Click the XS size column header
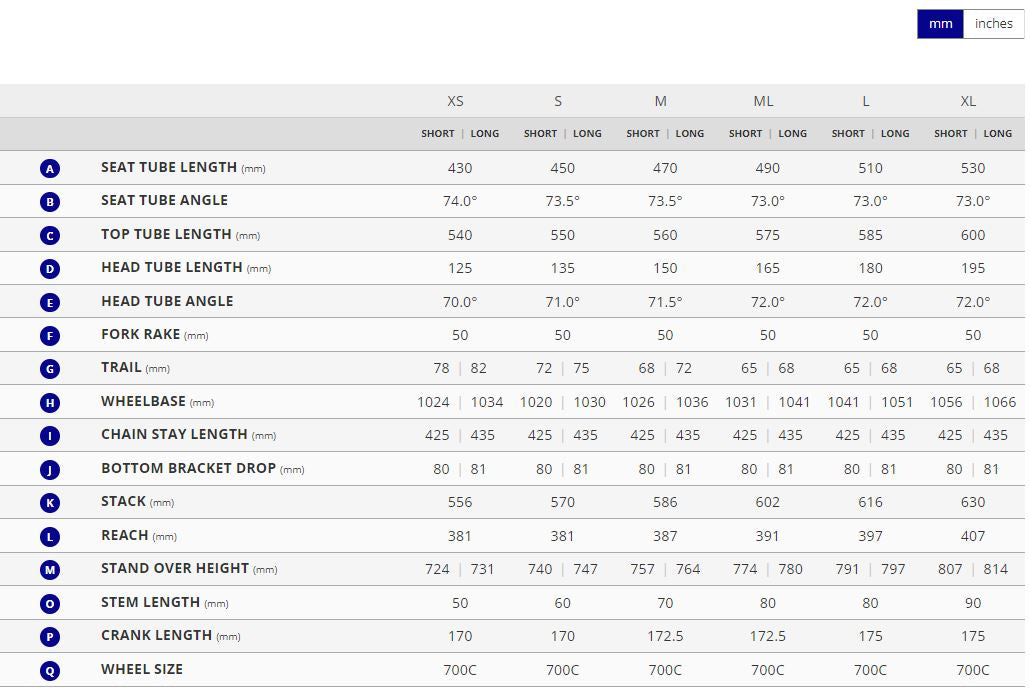 pyautogui.click(x=455, y=101)
